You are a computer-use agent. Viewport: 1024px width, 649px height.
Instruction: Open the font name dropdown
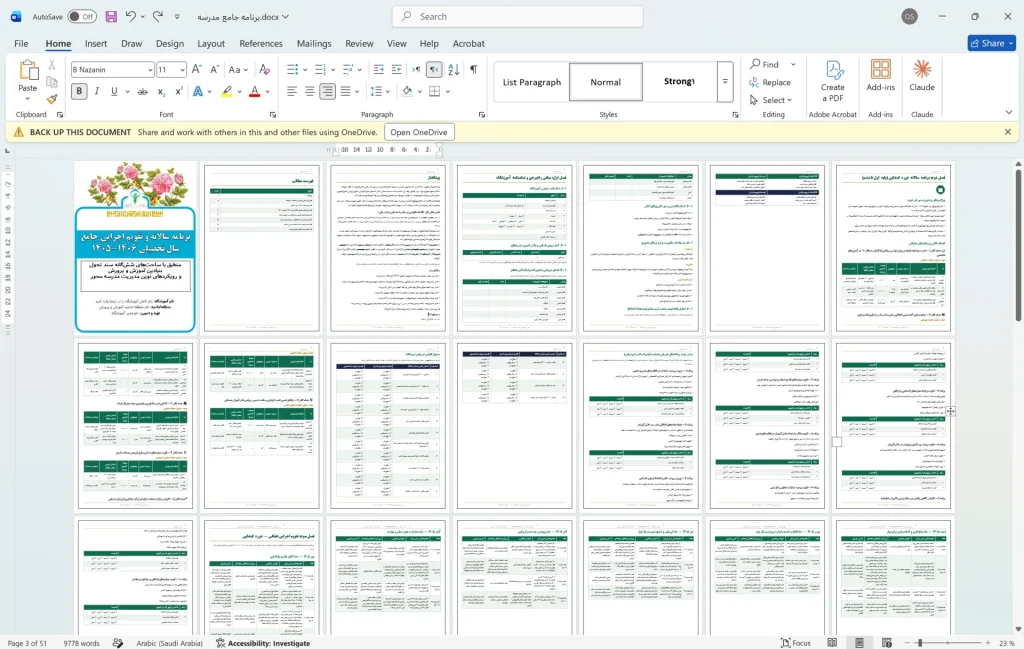pyautogui.click(x=150, y=70)
